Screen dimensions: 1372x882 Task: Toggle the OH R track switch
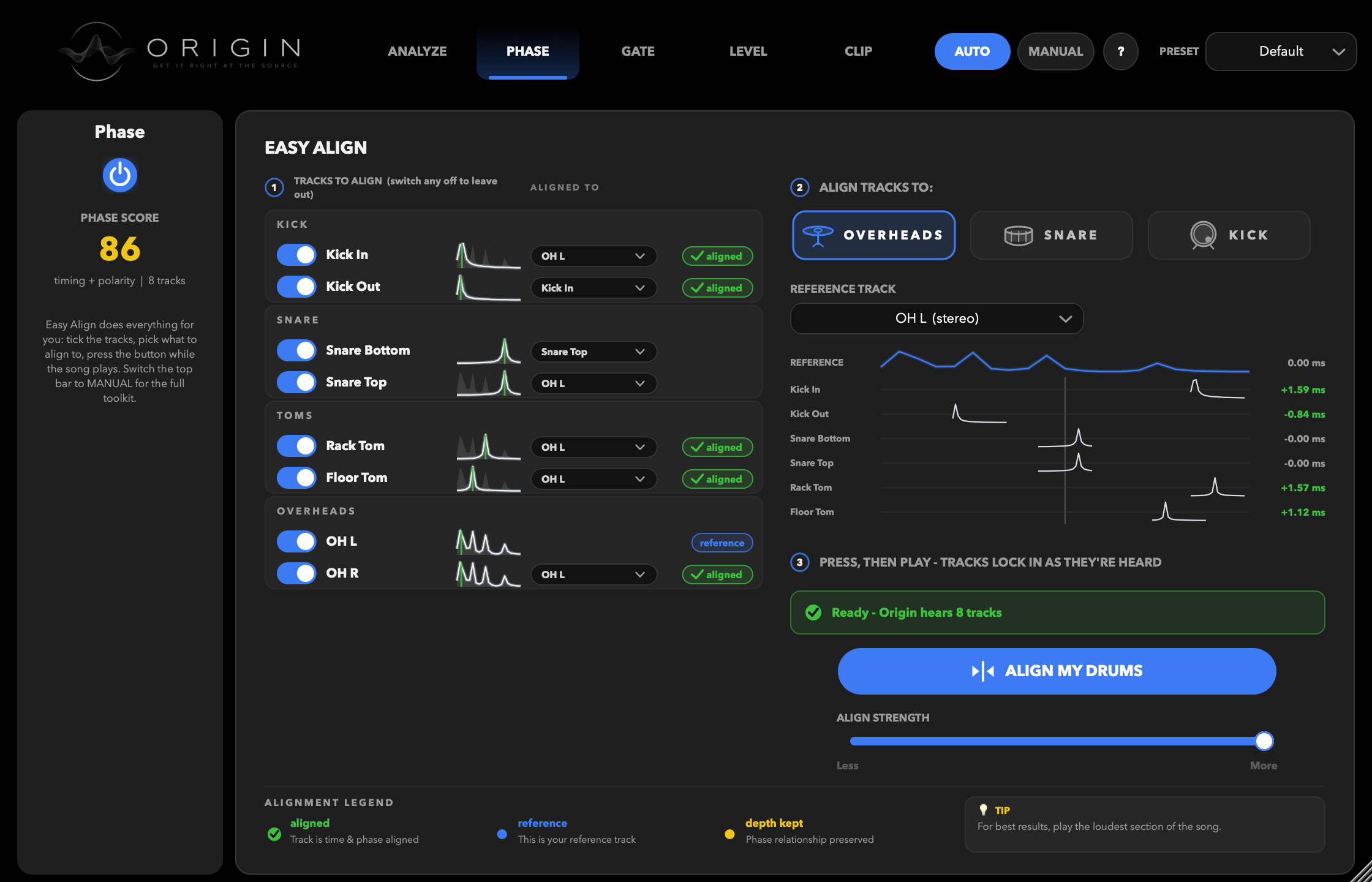[296, 573]
